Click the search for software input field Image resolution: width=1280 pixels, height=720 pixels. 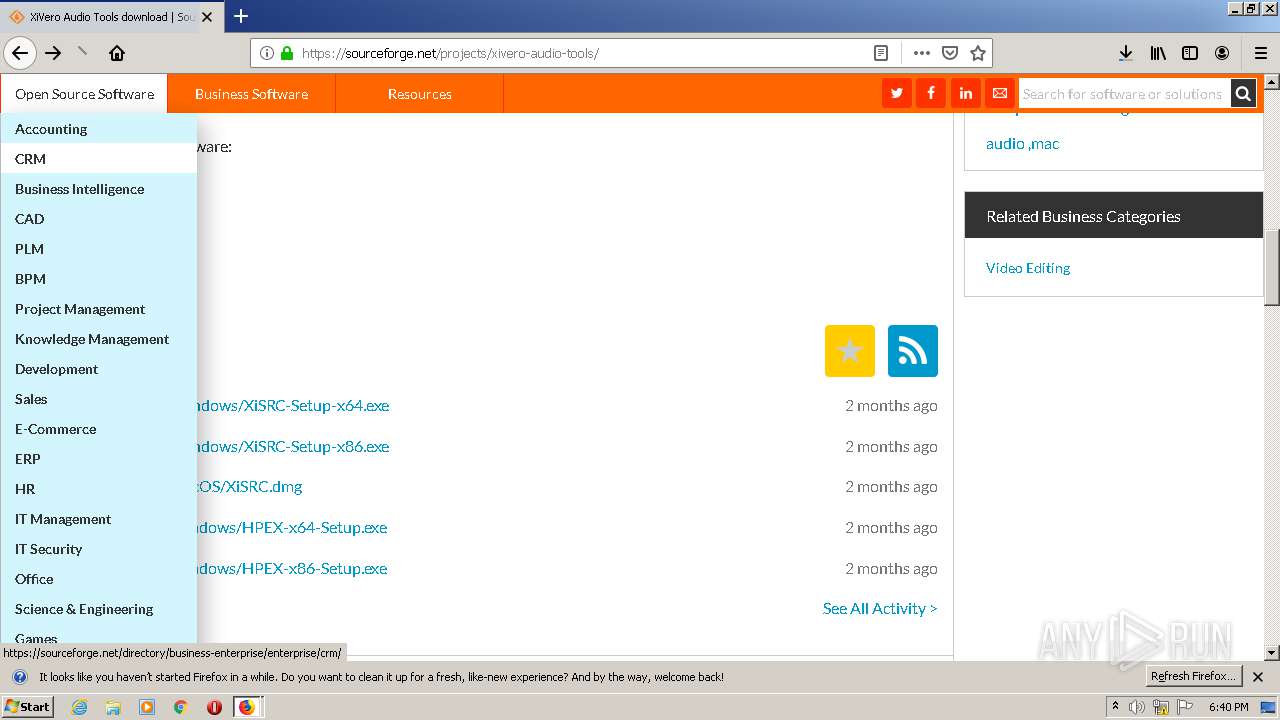point(1124,94)
